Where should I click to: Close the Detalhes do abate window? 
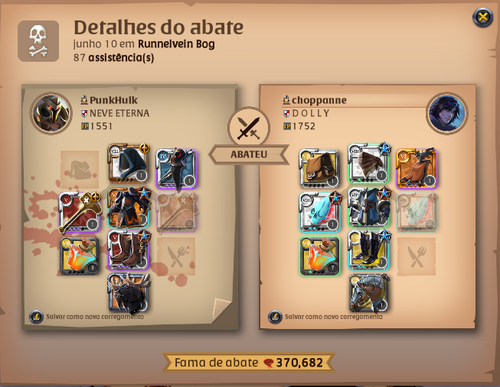click(x=483, y=17)
